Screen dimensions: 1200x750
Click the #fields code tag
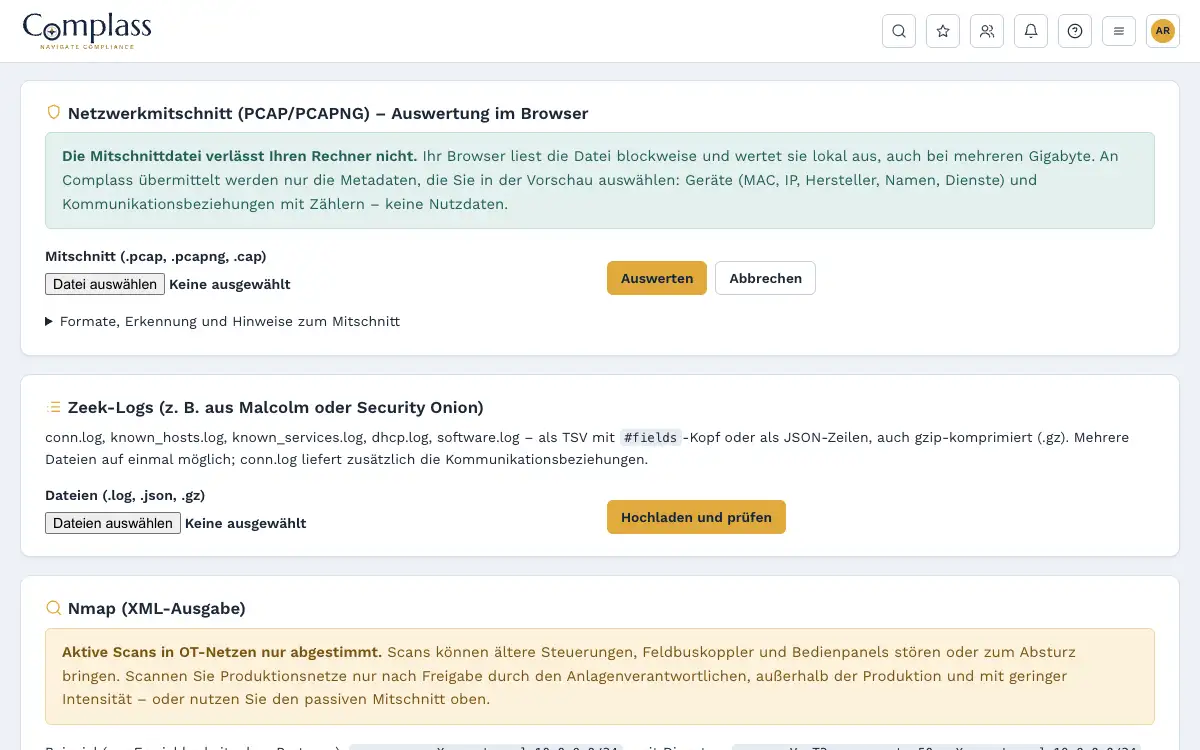point(651,437)
